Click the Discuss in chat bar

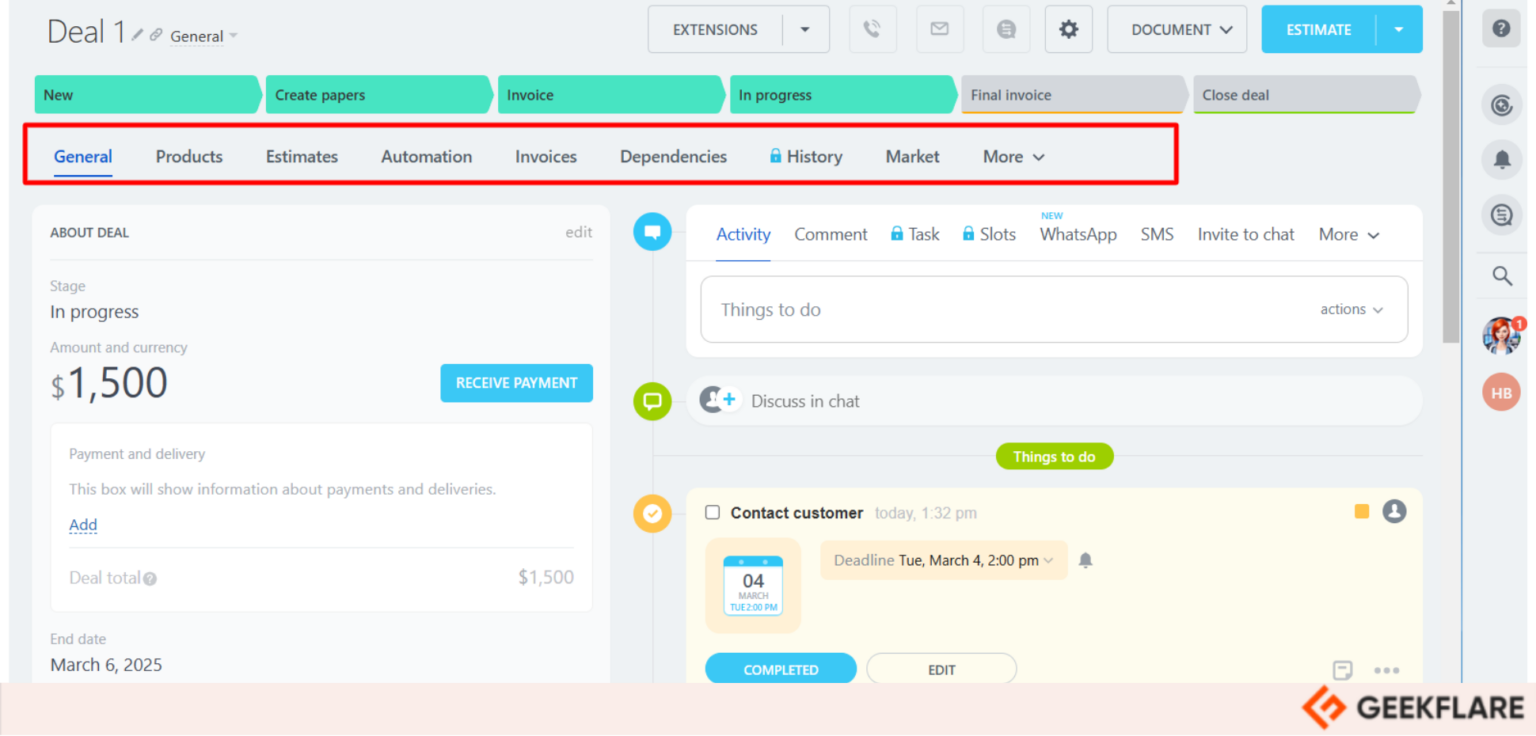(1054, 401)
